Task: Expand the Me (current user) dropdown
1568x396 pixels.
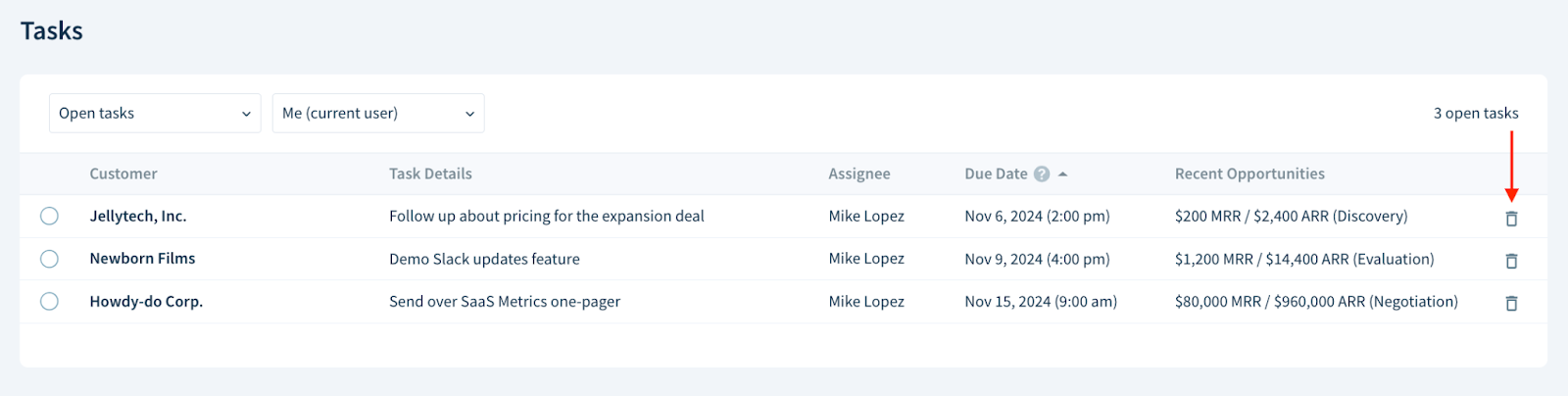Action: pyautogui.click(x=378, y=113)
